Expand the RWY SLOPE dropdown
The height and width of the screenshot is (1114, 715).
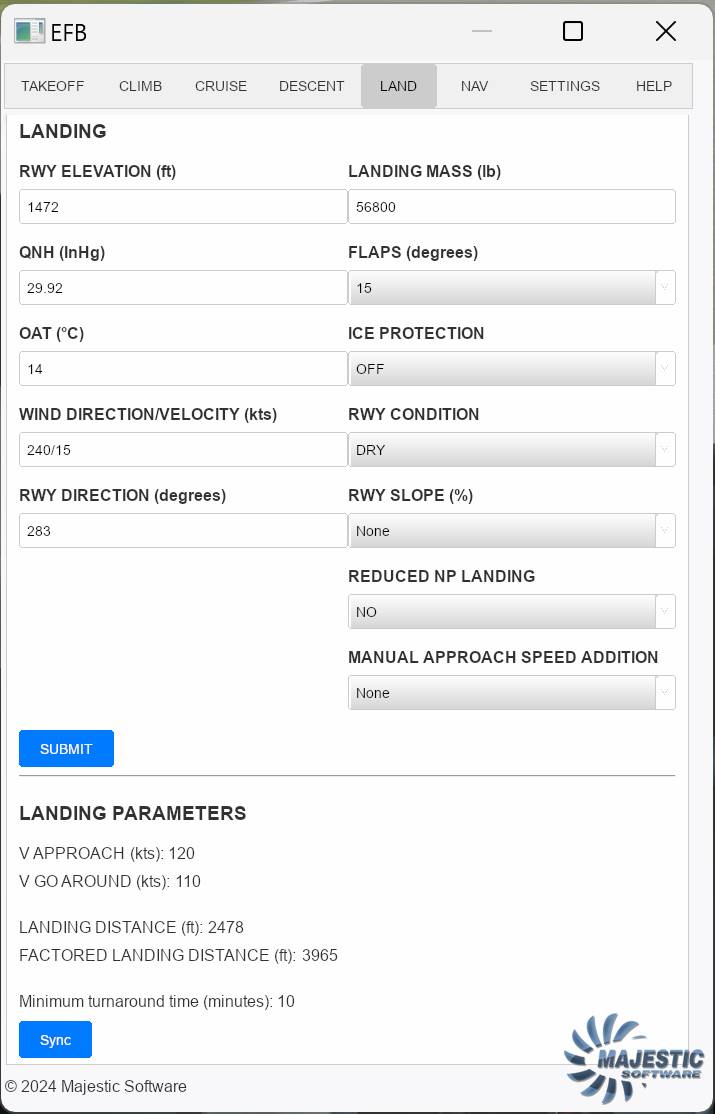coord(511,531)
